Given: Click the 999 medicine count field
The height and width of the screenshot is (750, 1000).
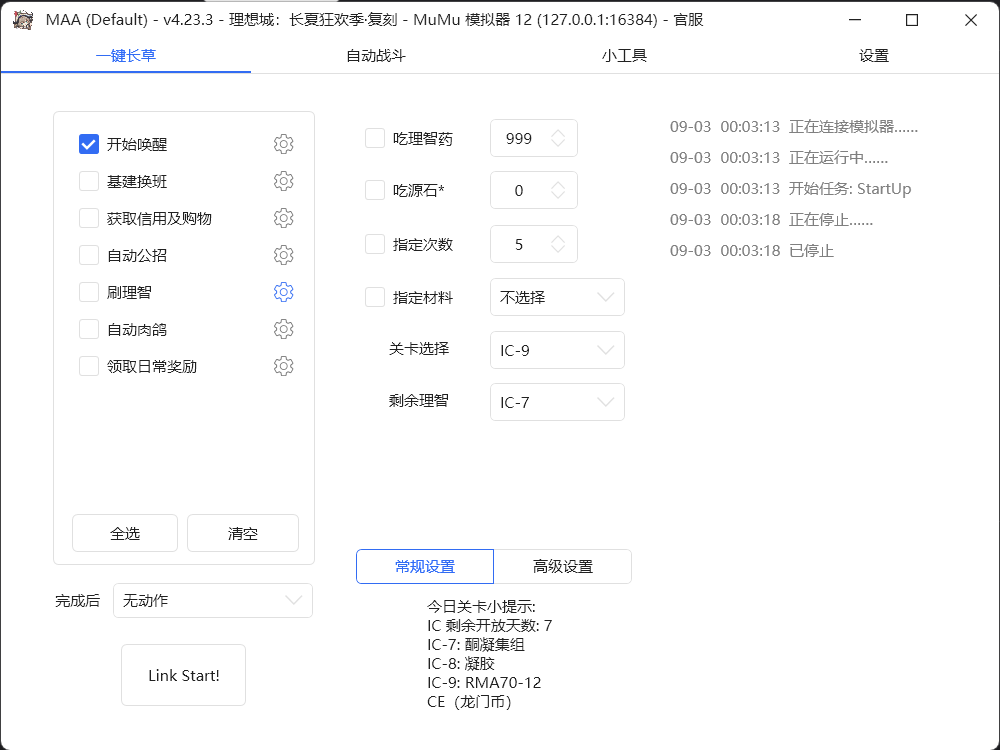Looking at the screenshot, I should click(525, 138).
